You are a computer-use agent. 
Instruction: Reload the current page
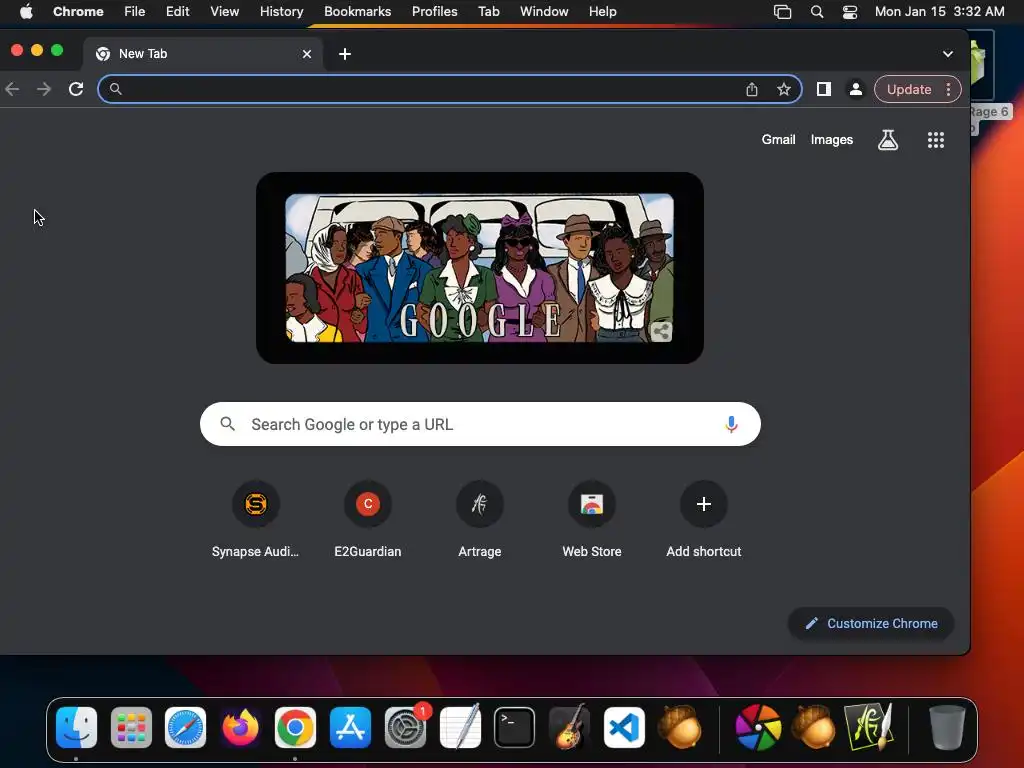click(x=76, y=89)
